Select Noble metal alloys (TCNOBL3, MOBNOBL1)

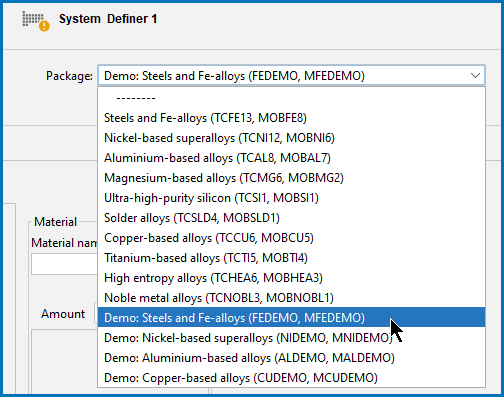coord(291,298)
